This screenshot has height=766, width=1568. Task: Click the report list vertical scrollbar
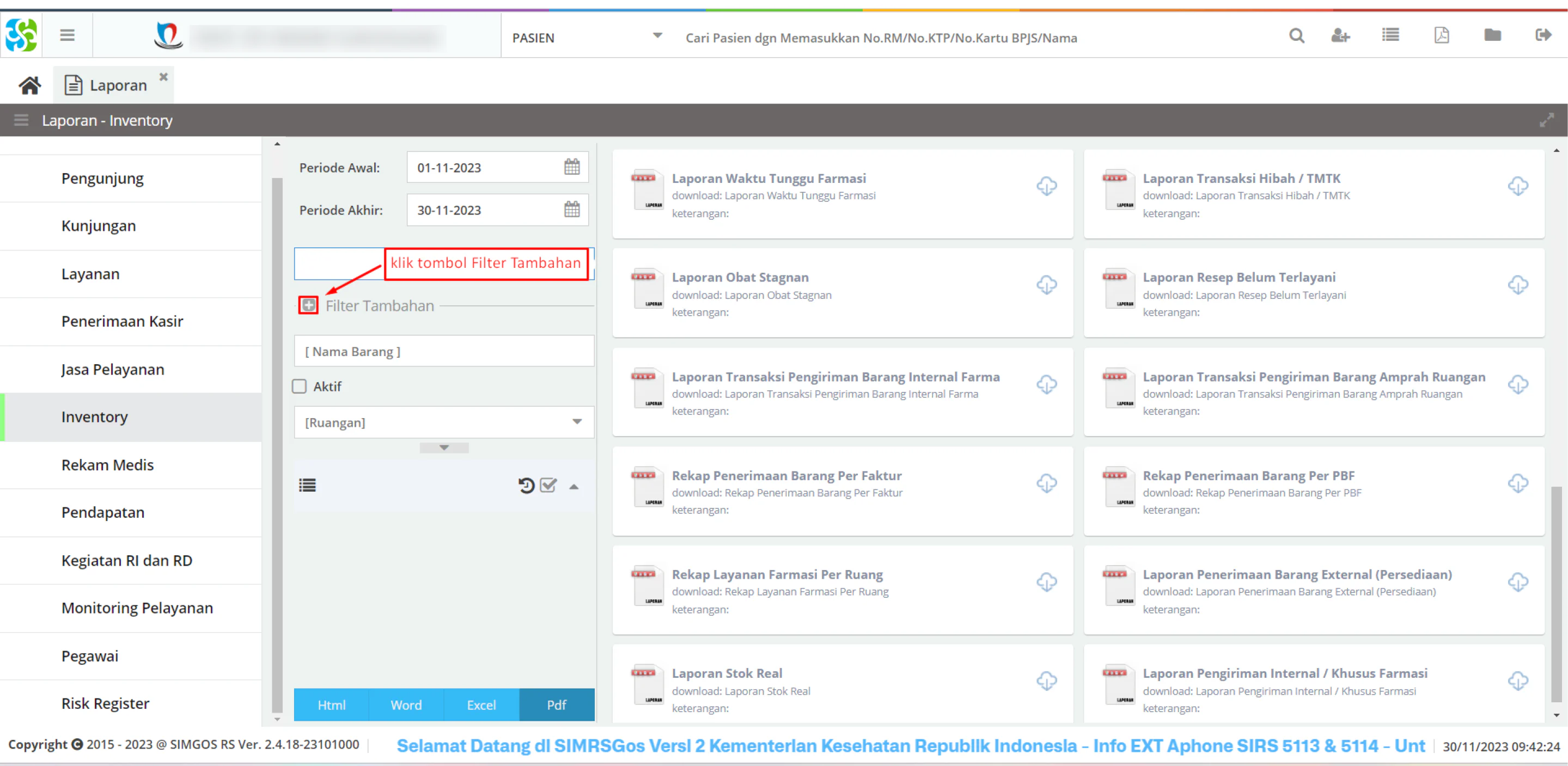(1556, 593)
